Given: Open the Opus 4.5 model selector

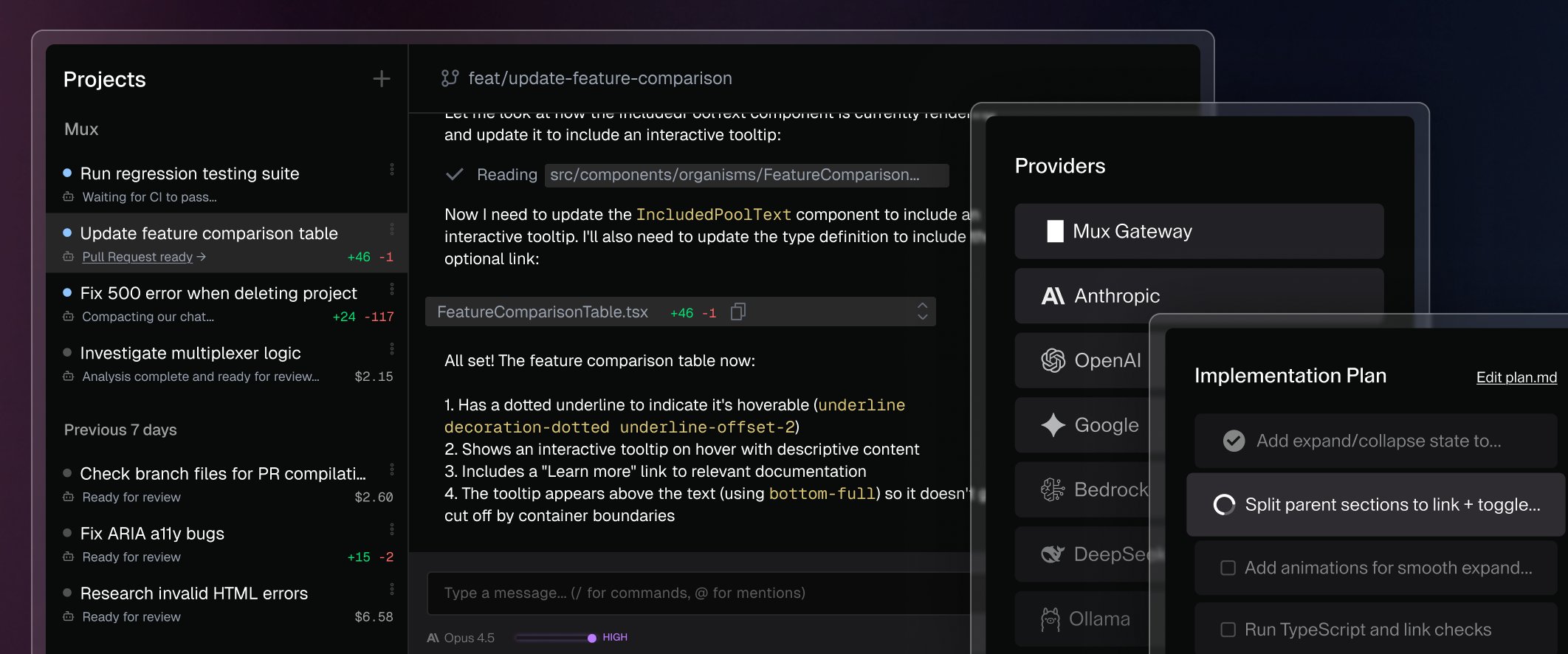Looking at the screenshot, I should (461, 638).
